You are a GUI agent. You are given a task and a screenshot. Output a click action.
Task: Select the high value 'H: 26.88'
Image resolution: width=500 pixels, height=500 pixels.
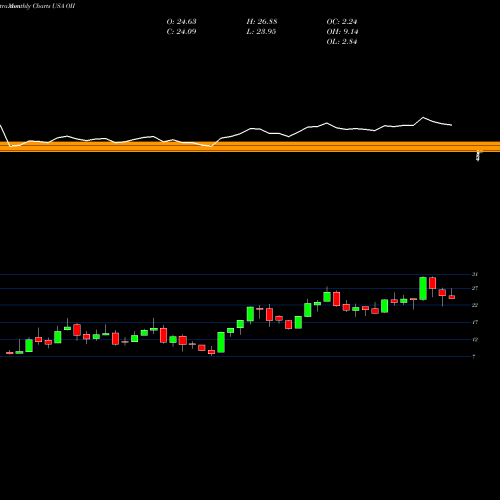(x=262, y=22)
